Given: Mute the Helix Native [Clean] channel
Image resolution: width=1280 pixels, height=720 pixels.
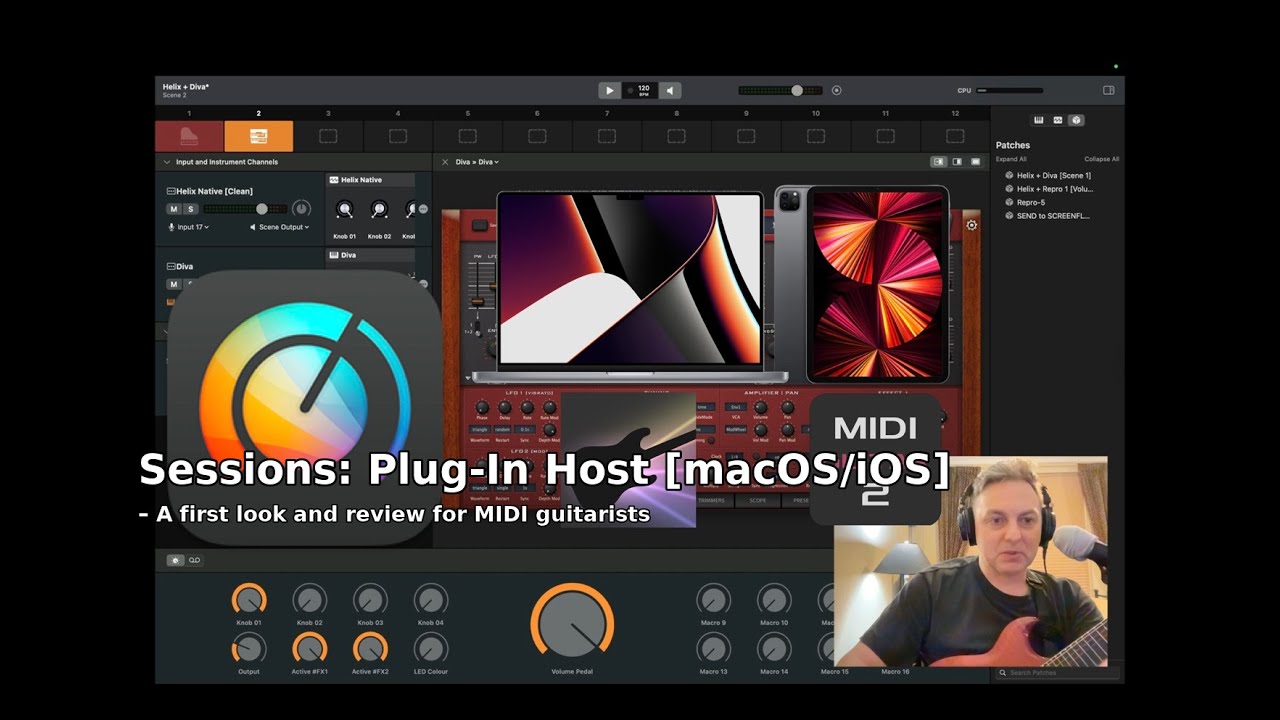Looking at the screenshot, I should coord(174,209).
